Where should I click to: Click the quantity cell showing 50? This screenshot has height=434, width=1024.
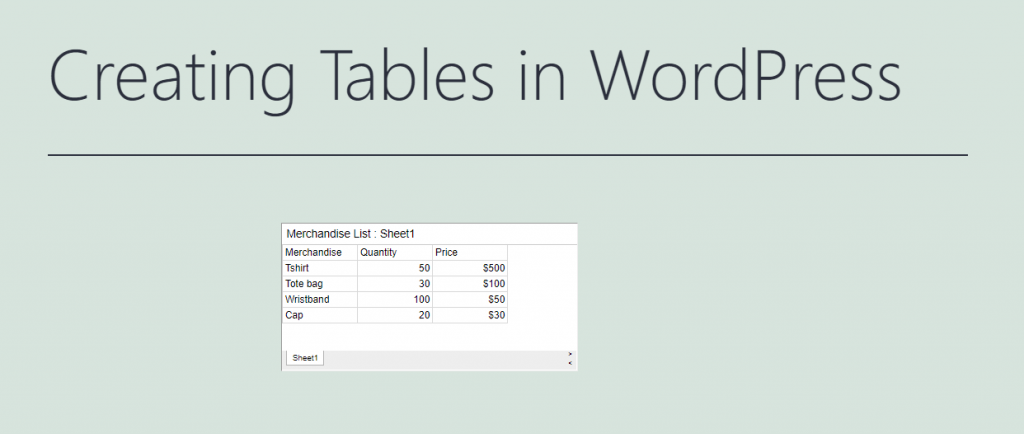(x=395, y=268)
